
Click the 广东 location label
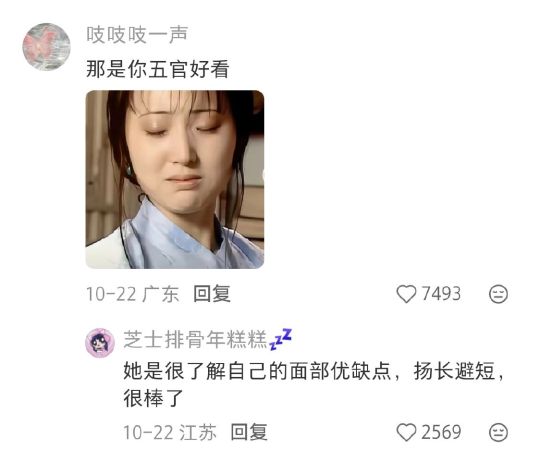click(x=160, y=294)
